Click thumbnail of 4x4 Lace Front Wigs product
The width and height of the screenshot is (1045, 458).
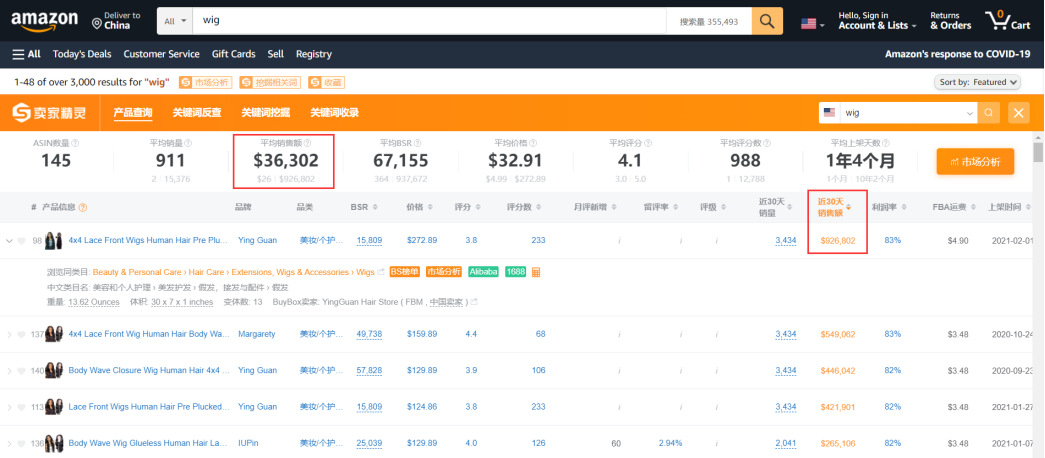pos(53,241)
